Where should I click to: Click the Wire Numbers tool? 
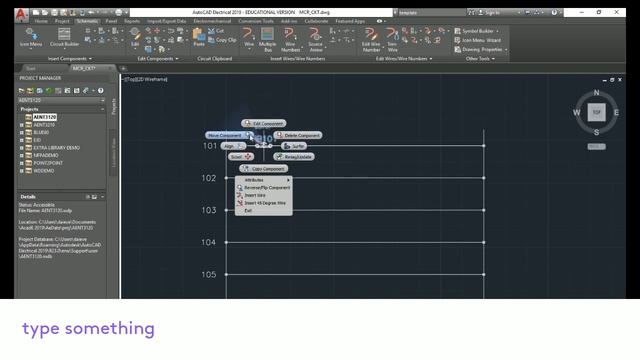[290, 40]
